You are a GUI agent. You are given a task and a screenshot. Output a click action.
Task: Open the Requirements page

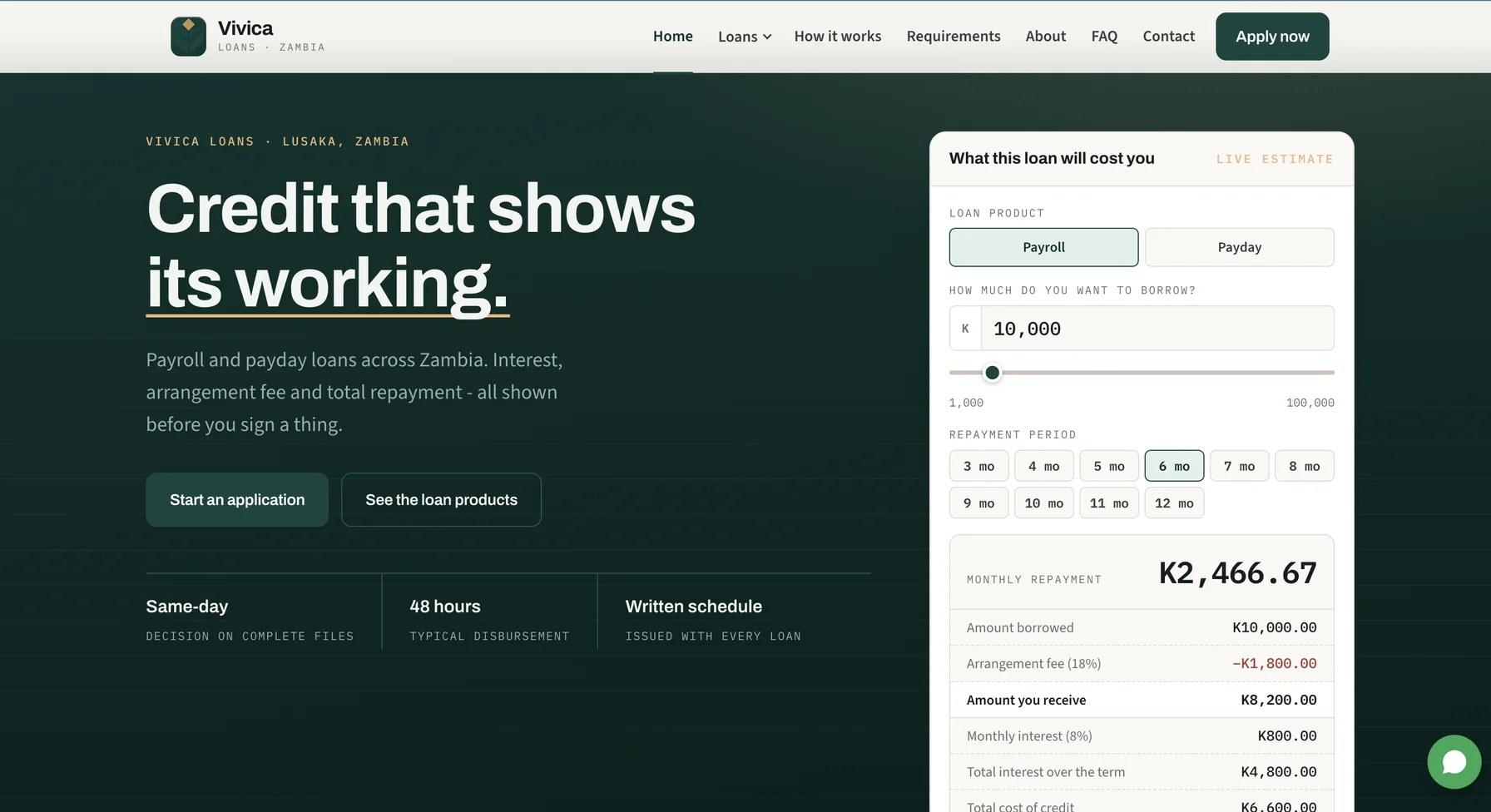953,37
